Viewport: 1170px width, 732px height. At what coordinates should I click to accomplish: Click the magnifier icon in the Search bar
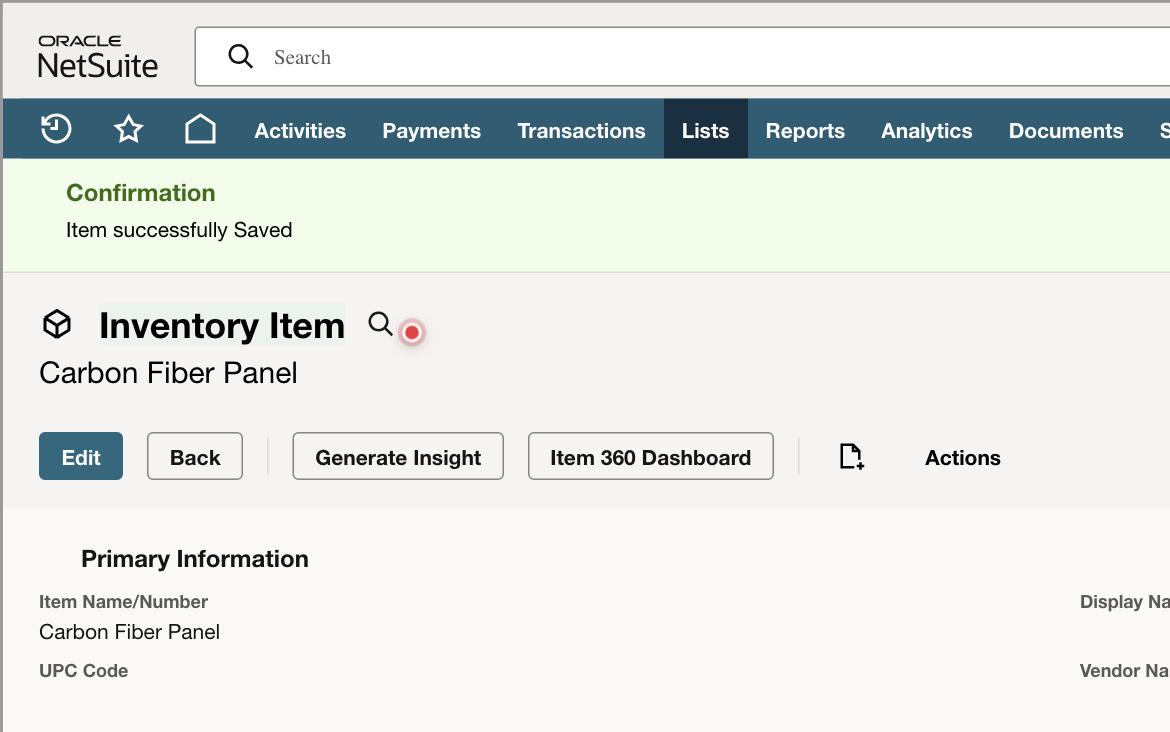pyautogui.click(x=240, y=56)
